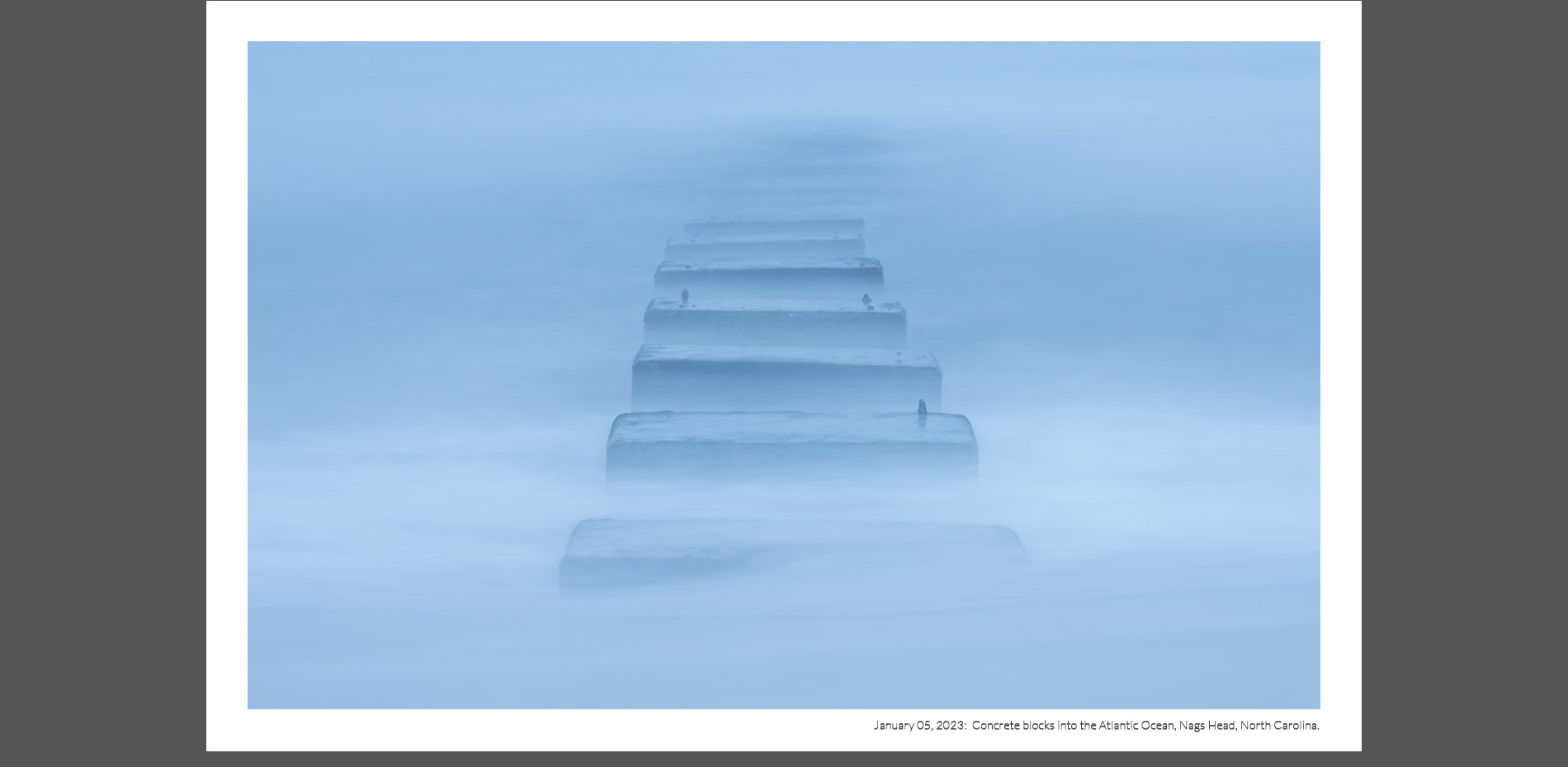Click the gray strip below the white frame
The width and height of the screenshot is (1568, 767).
(x=784, y=760)
